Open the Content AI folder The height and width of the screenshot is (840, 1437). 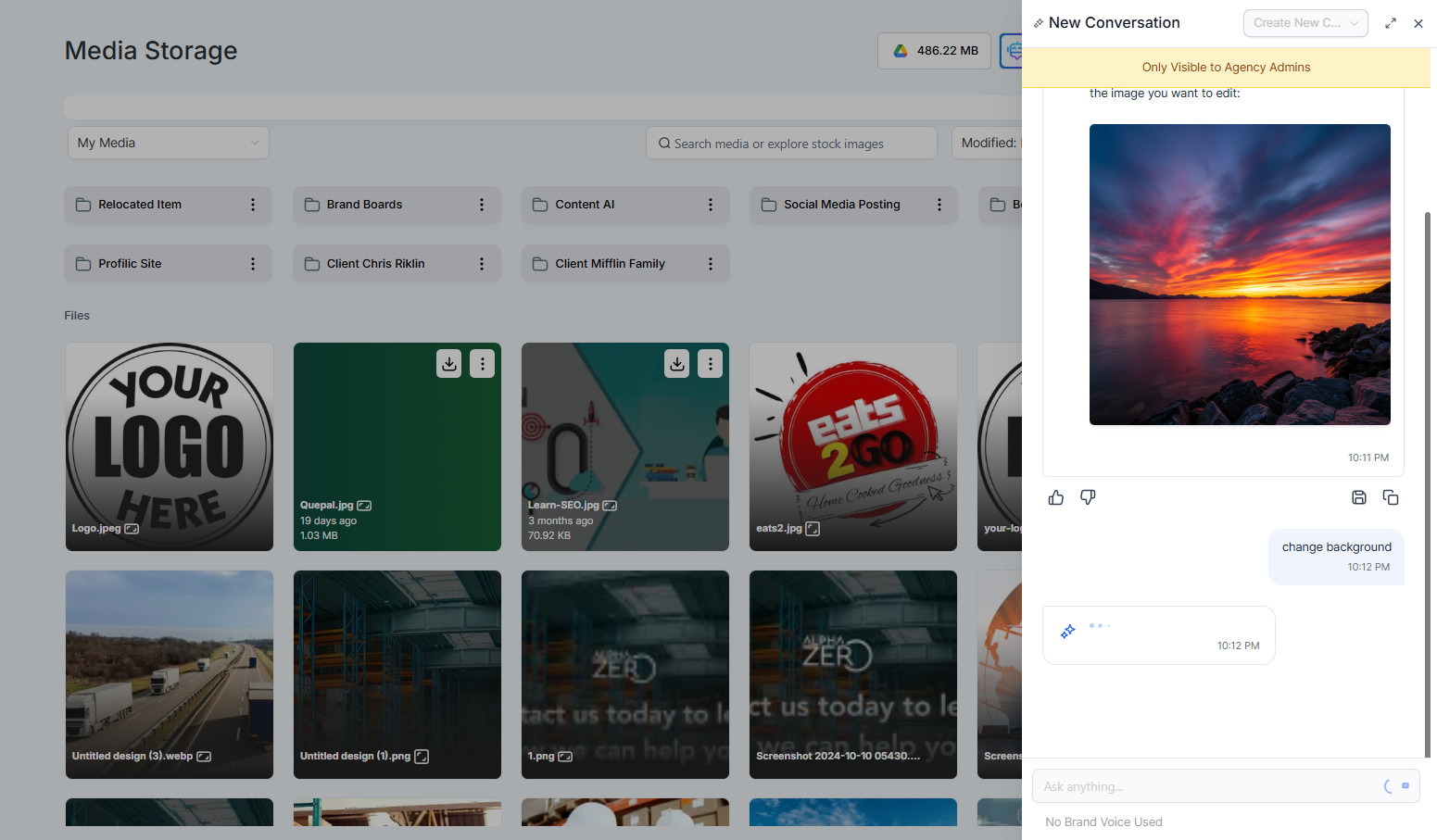pos(625,205)
